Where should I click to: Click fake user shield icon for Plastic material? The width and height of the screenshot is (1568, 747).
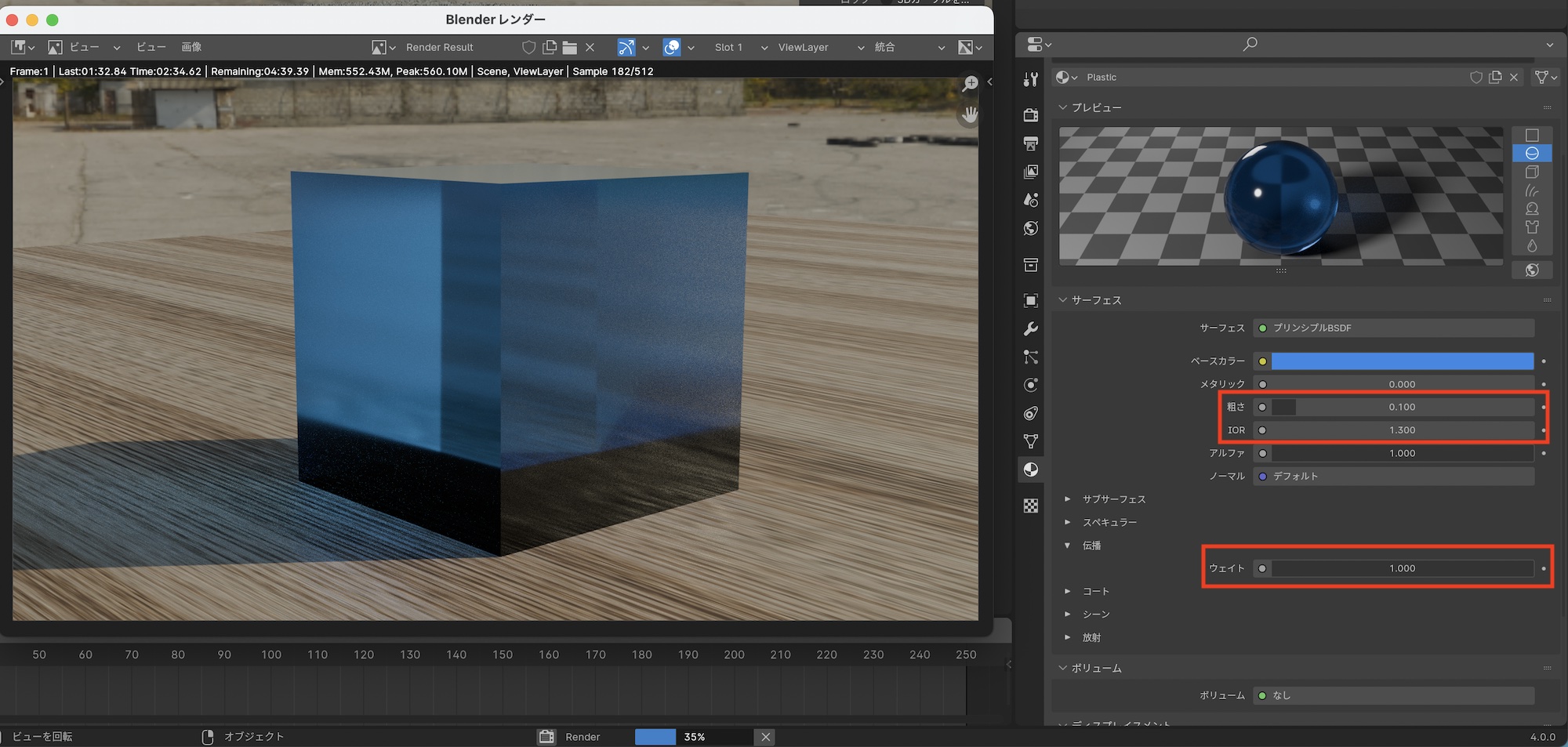(1475, 77)
